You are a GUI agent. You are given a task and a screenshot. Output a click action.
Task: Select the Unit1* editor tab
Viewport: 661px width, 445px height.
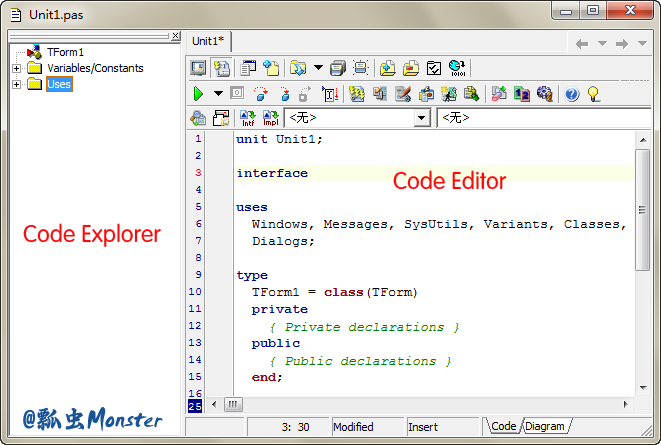click(209, 41)
